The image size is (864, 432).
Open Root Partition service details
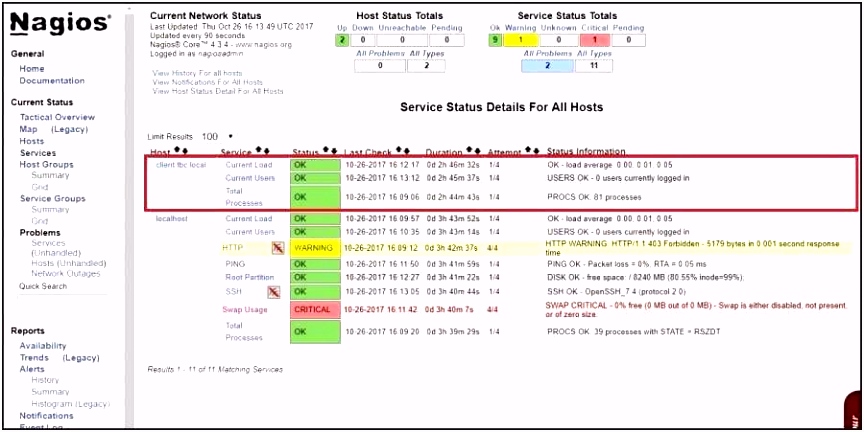(x=250, y=277)
